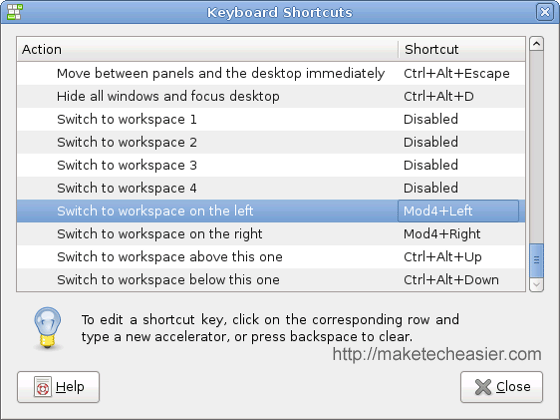Click the scrollbar up arrow
The width and height of the screenshot is (560, 420).
click(536, 44)
